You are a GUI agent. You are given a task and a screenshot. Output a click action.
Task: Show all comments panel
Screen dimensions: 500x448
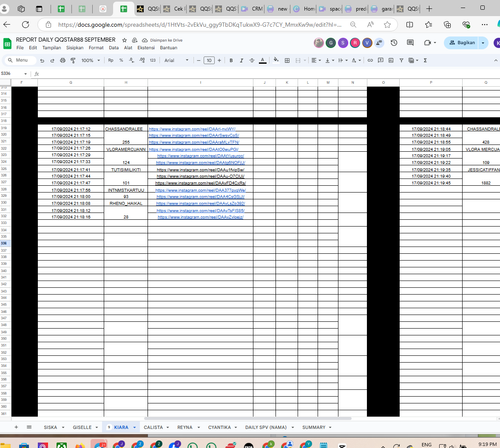410,43
